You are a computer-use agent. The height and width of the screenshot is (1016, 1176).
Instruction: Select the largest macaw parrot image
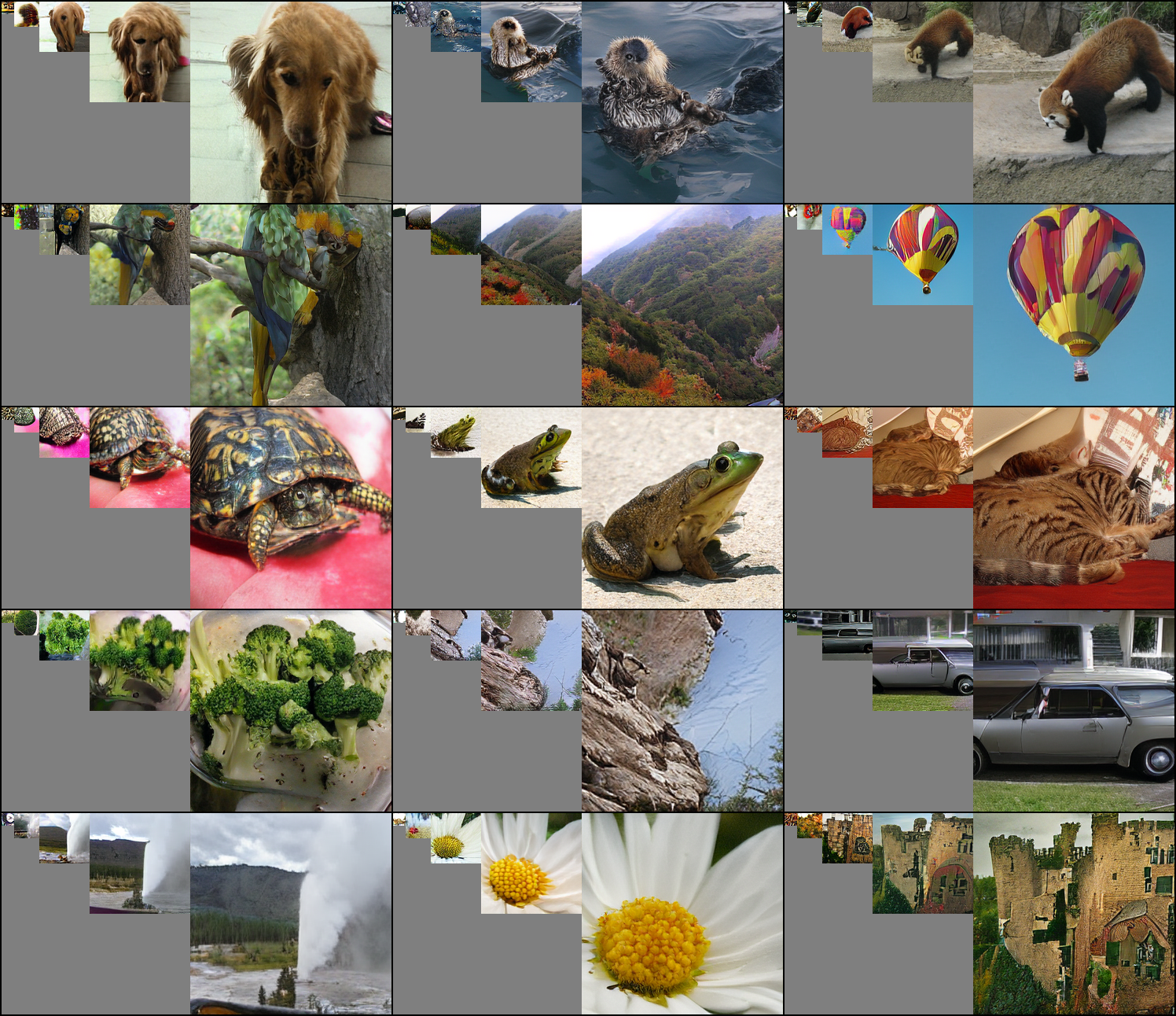[291, 305]
